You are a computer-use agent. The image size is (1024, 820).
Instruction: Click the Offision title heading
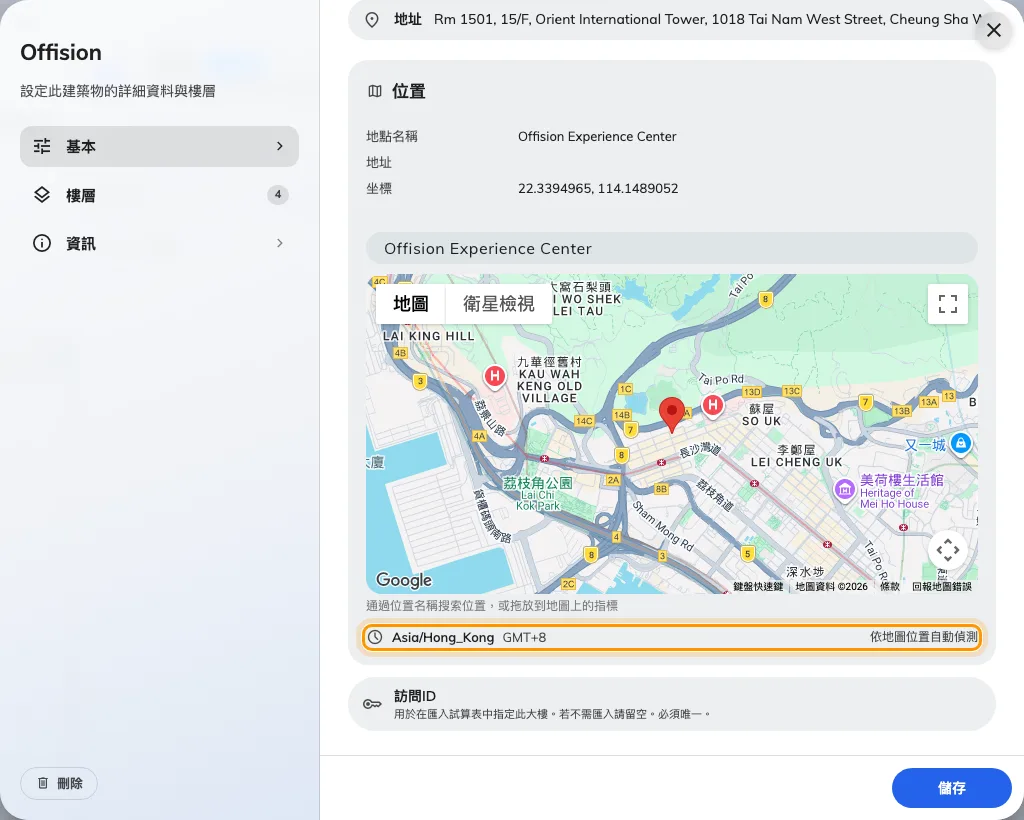tap(61, 52)
